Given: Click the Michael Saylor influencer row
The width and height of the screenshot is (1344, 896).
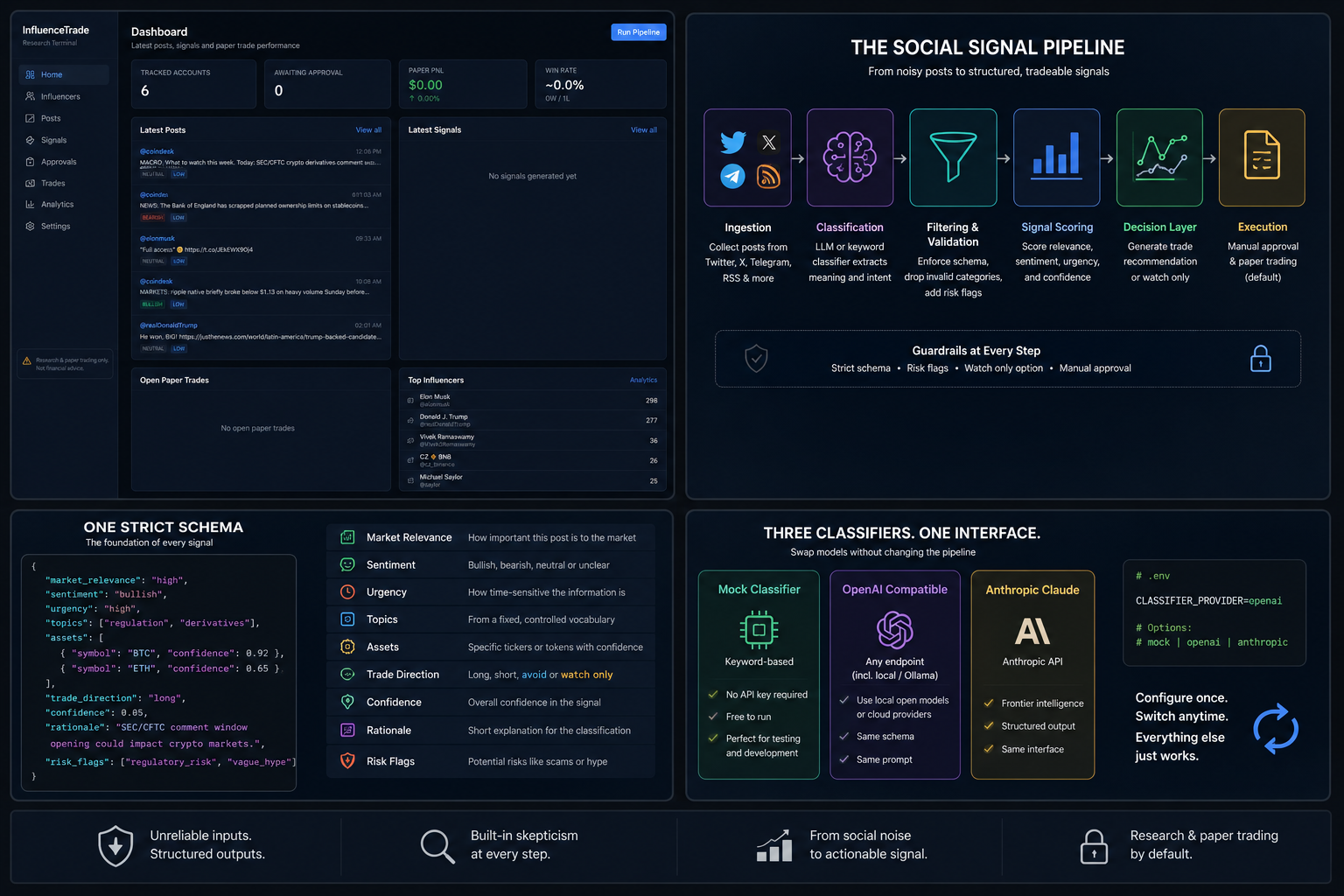Looking at the screenshot, I should tap(532, 480).
